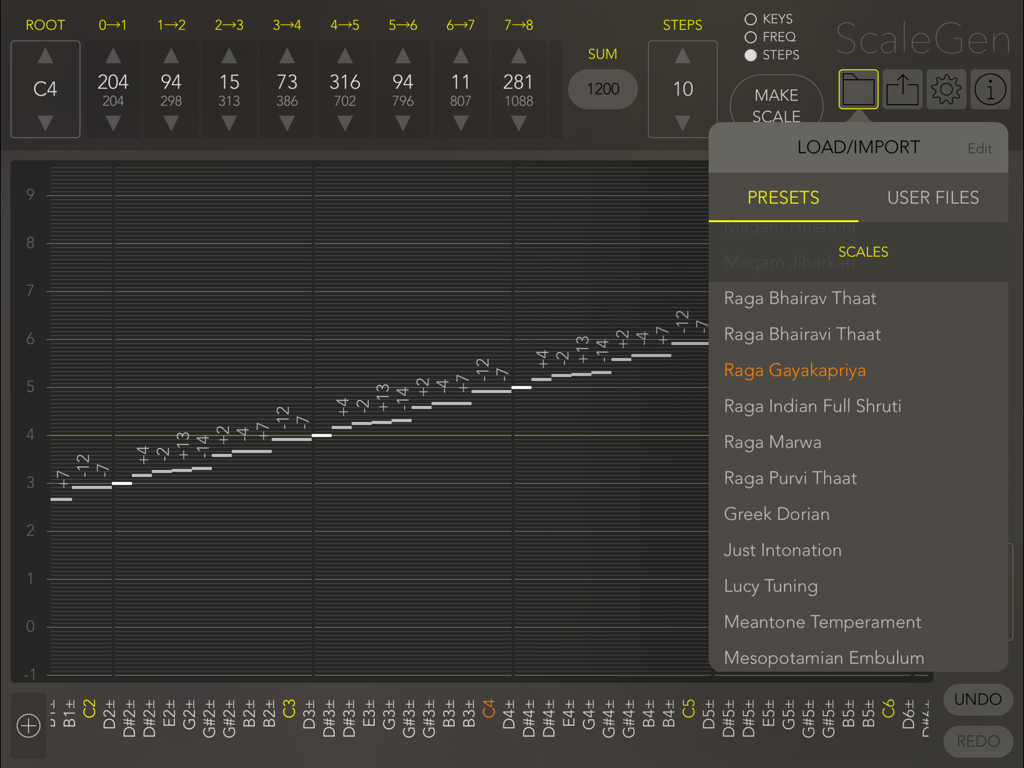Screen dimensions: 1024x768
Task: Click Edit in the Load/Import panel
Action: click(980, 147)
